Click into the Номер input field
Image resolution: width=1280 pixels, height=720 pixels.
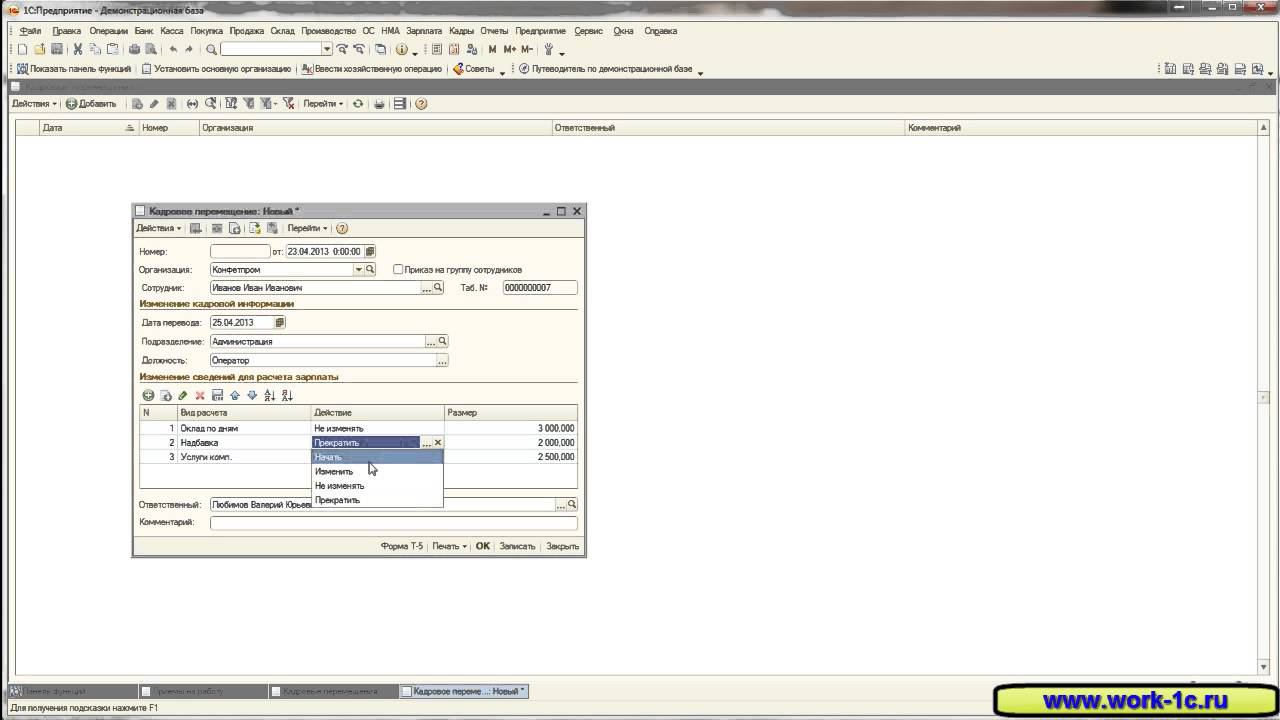[x=240, y=252]
